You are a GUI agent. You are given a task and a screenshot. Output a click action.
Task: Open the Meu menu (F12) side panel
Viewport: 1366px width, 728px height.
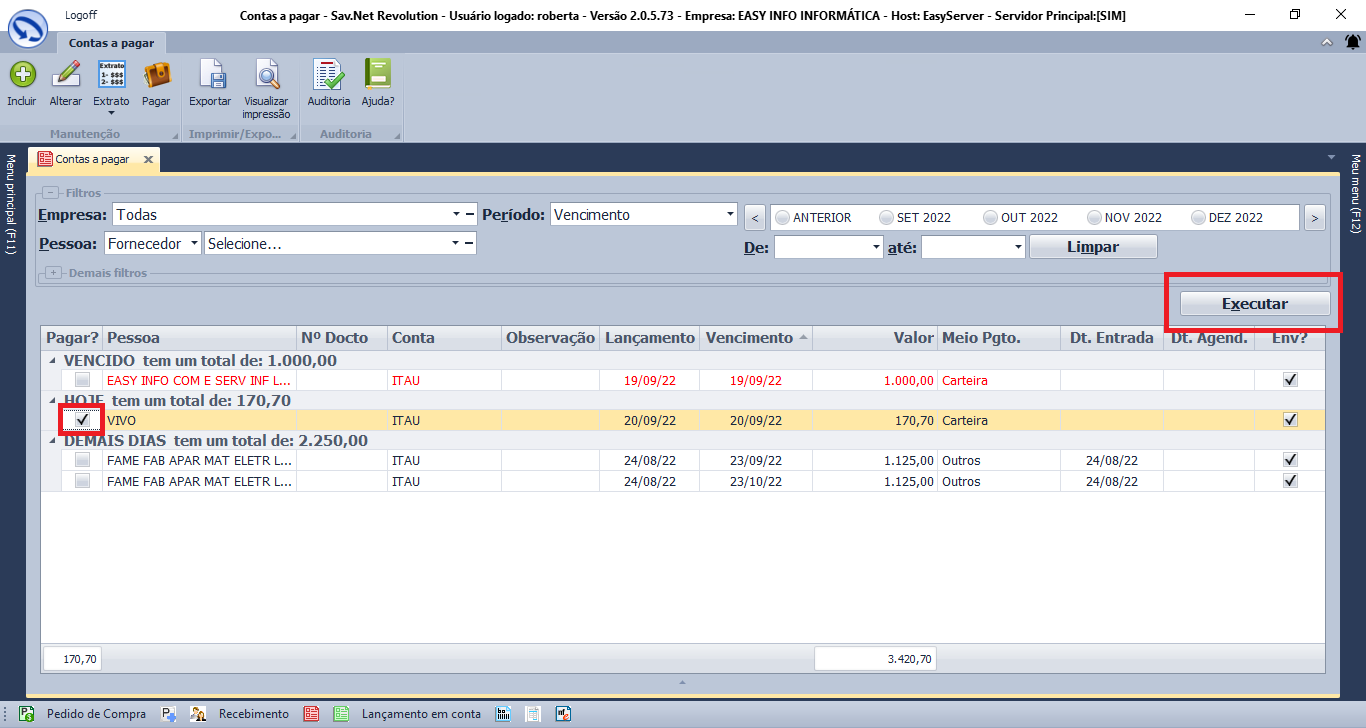pos(1356,194)
